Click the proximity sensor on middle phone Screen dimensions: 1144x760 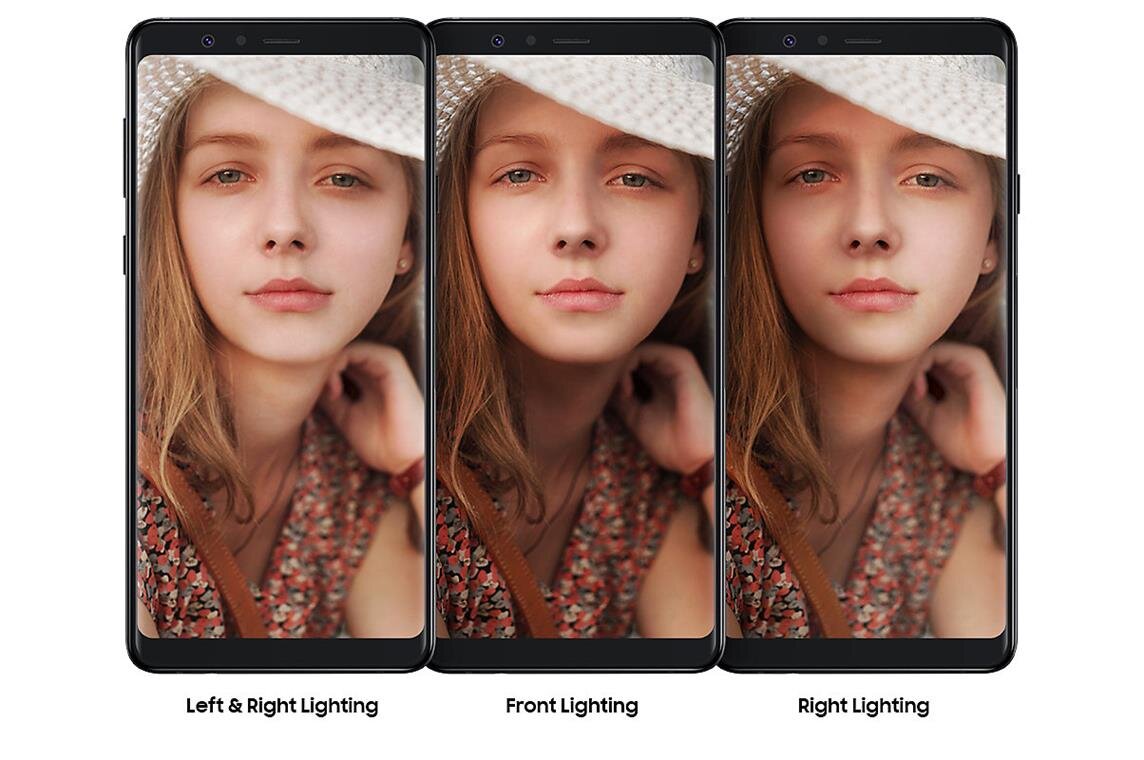tap(531, 41)
